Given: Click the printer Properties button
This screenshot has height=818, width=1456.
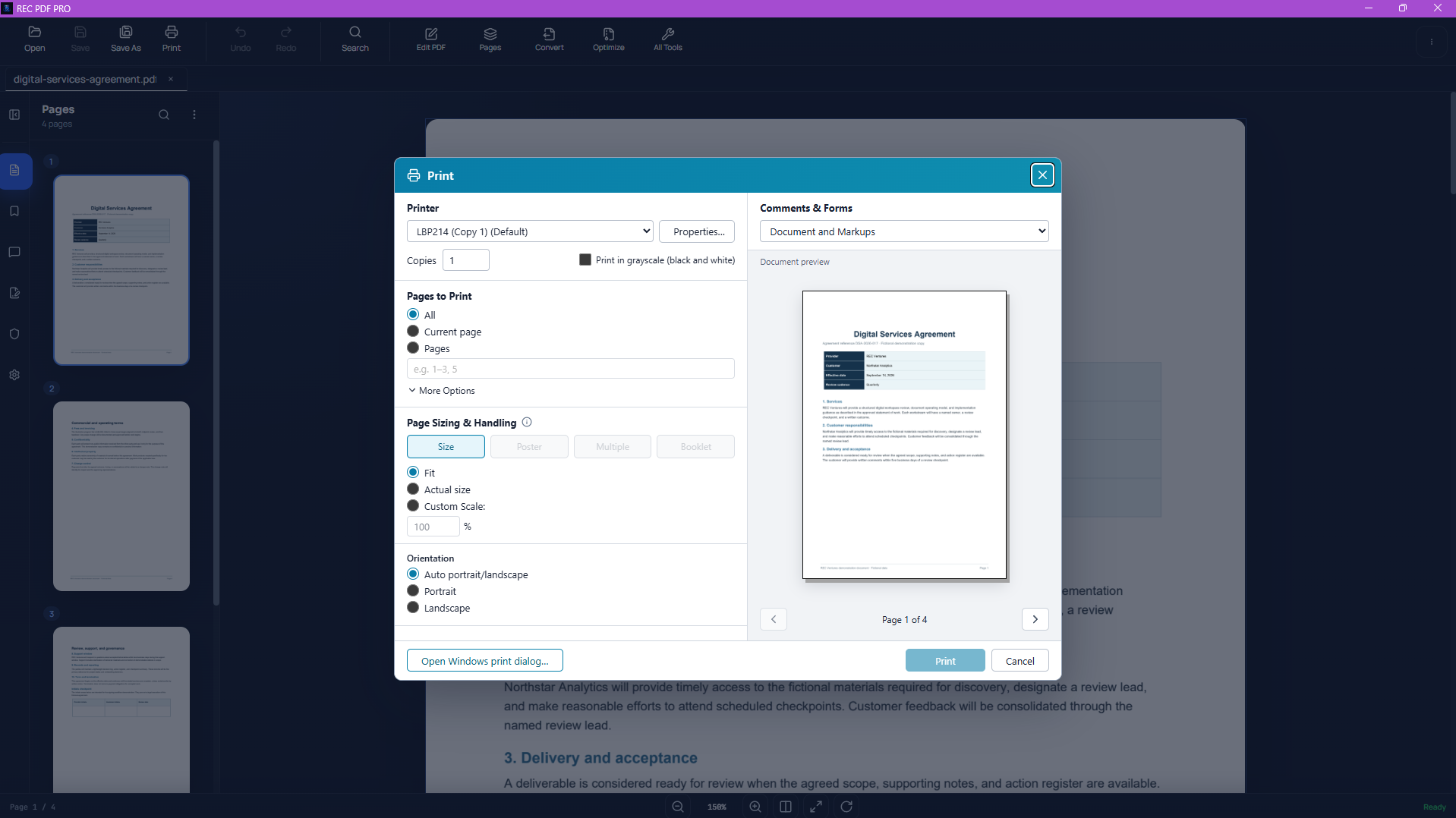Looking at the screenshot, I should (x=697, y=231).
